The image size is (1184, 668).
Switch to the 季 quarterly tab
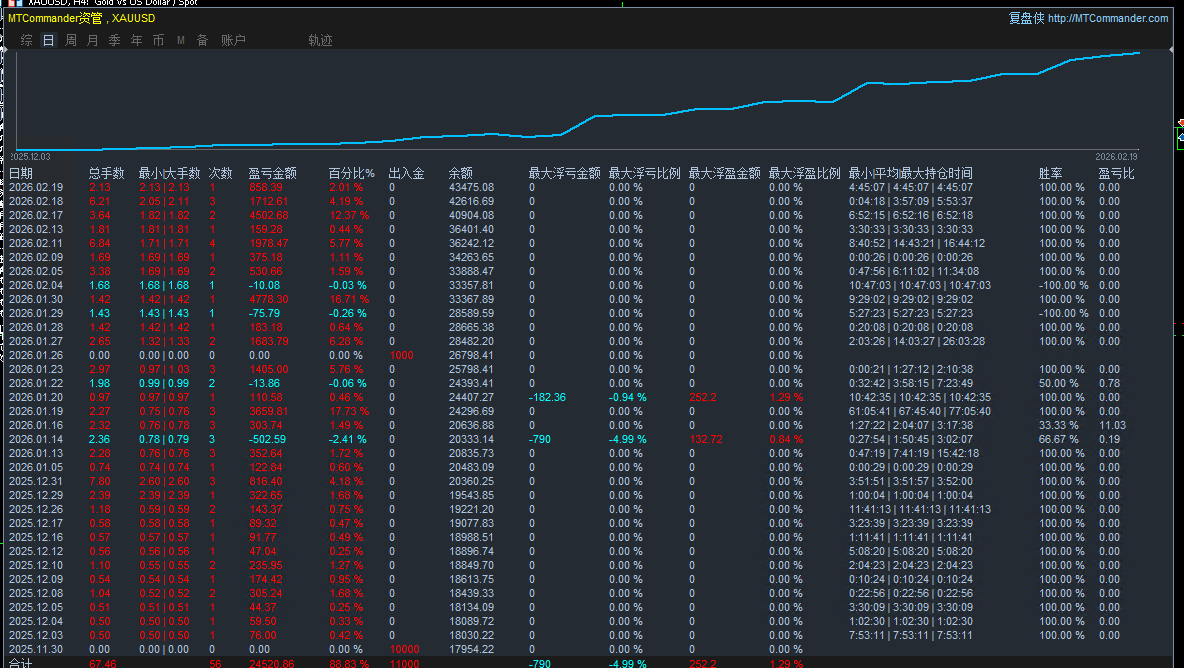pyautogui.click(x=115, y=40)
